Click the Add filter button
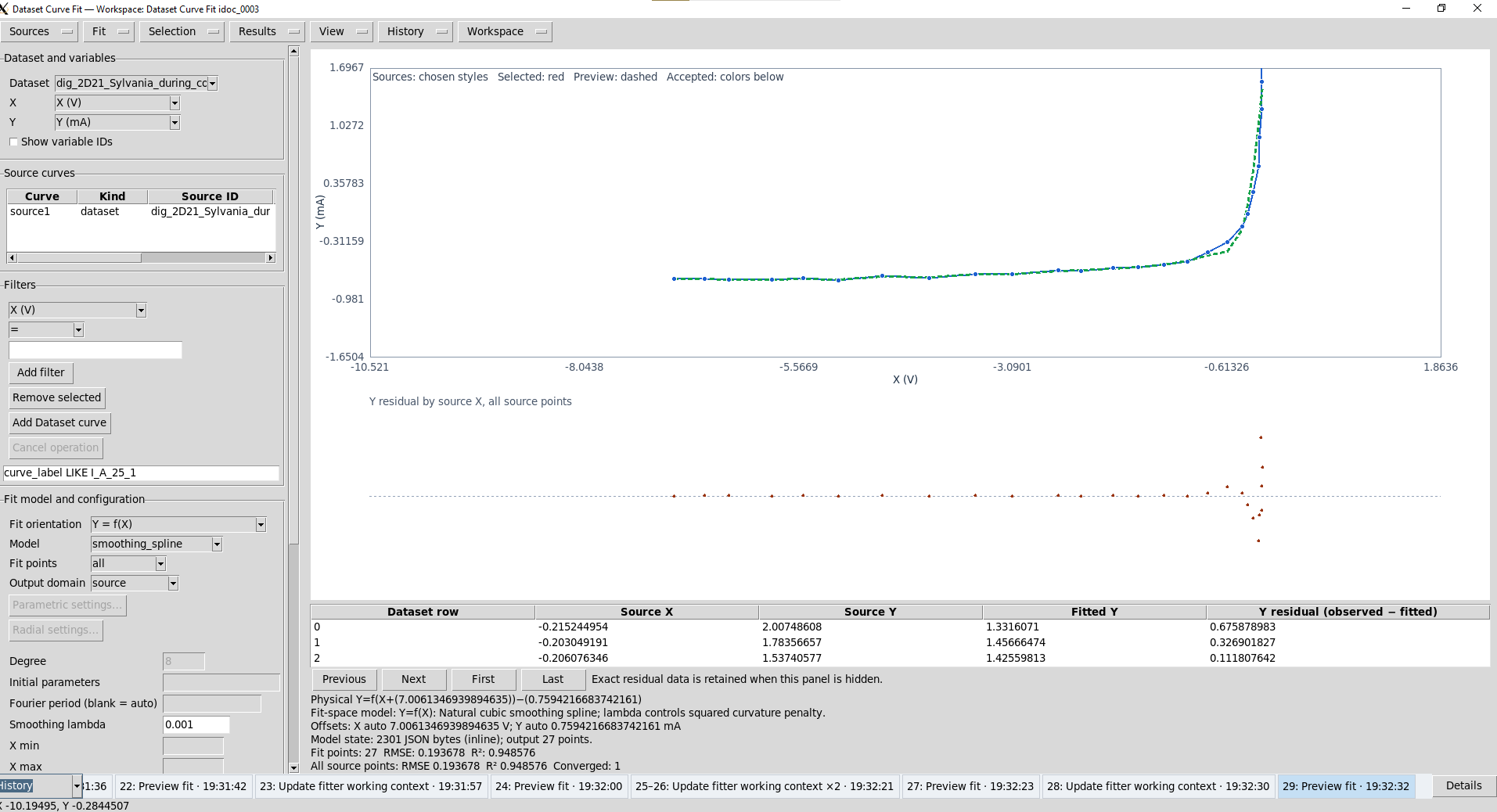The width and height of the screenshot is (1497, 812). click(41, 372)
